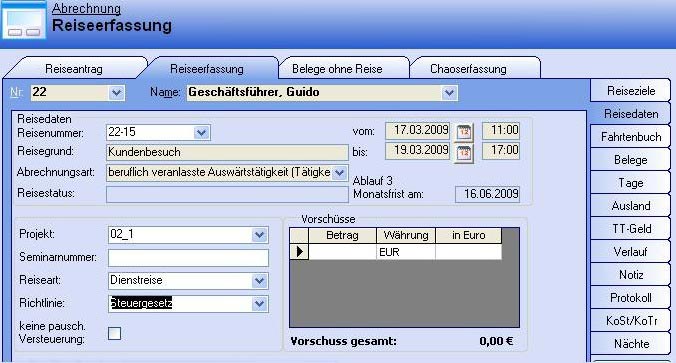
Task: Click the Vorschuss gesamt value 0,00 €
Action: pyautogui.click(x=496, y=341)
